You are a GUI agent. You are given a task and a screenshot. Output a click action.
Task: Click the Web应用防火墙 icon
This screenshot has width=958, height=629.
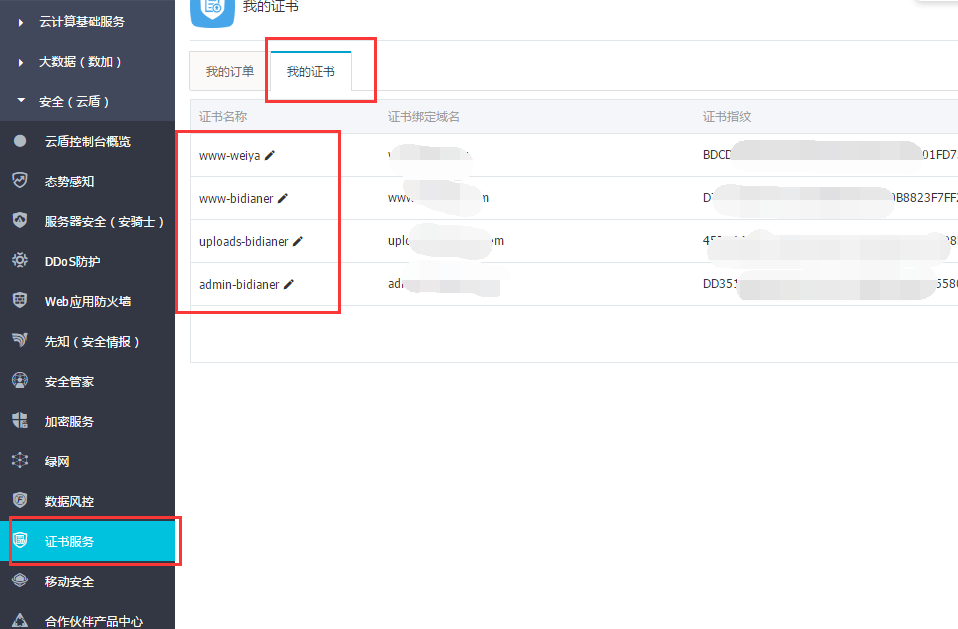[20, 301]
